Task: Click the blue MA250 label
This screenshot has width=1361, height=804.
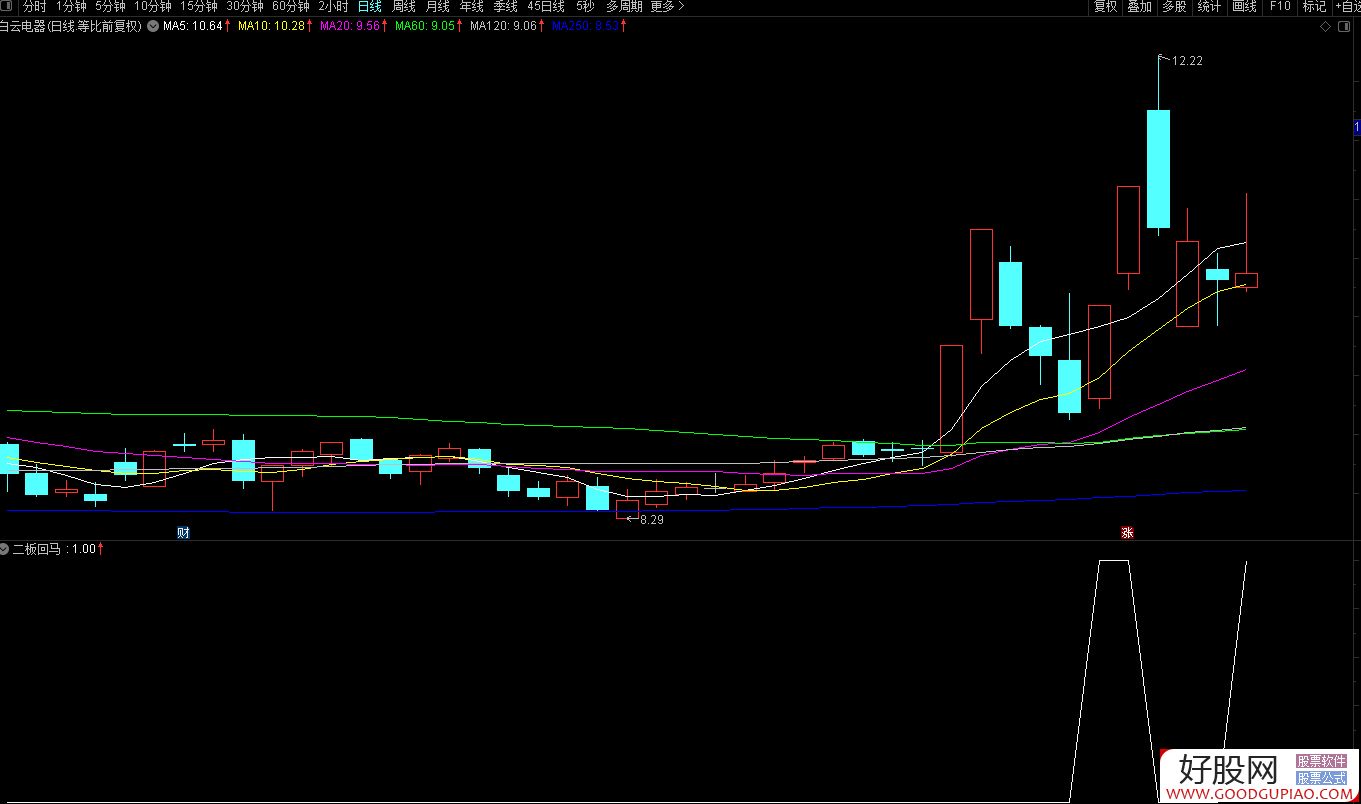Action: [585, 26]
